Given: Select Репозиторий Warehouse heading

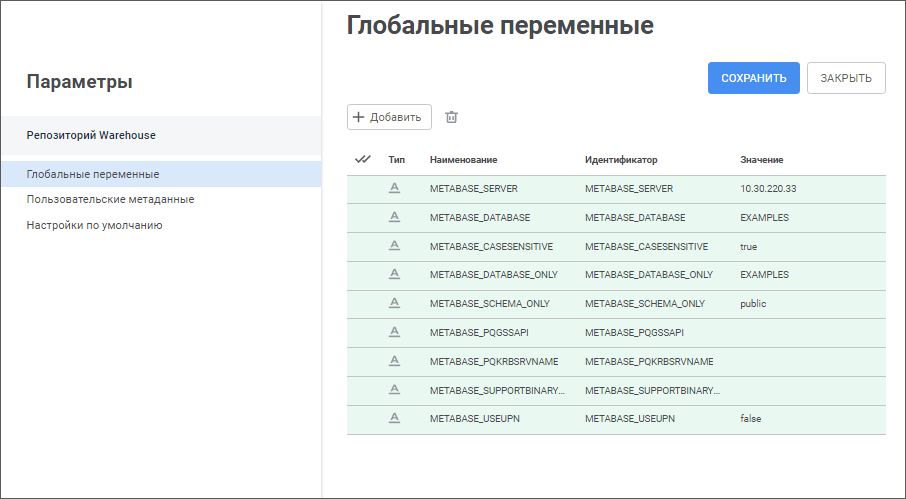Looking at the screenshot, I should (91, 135).
